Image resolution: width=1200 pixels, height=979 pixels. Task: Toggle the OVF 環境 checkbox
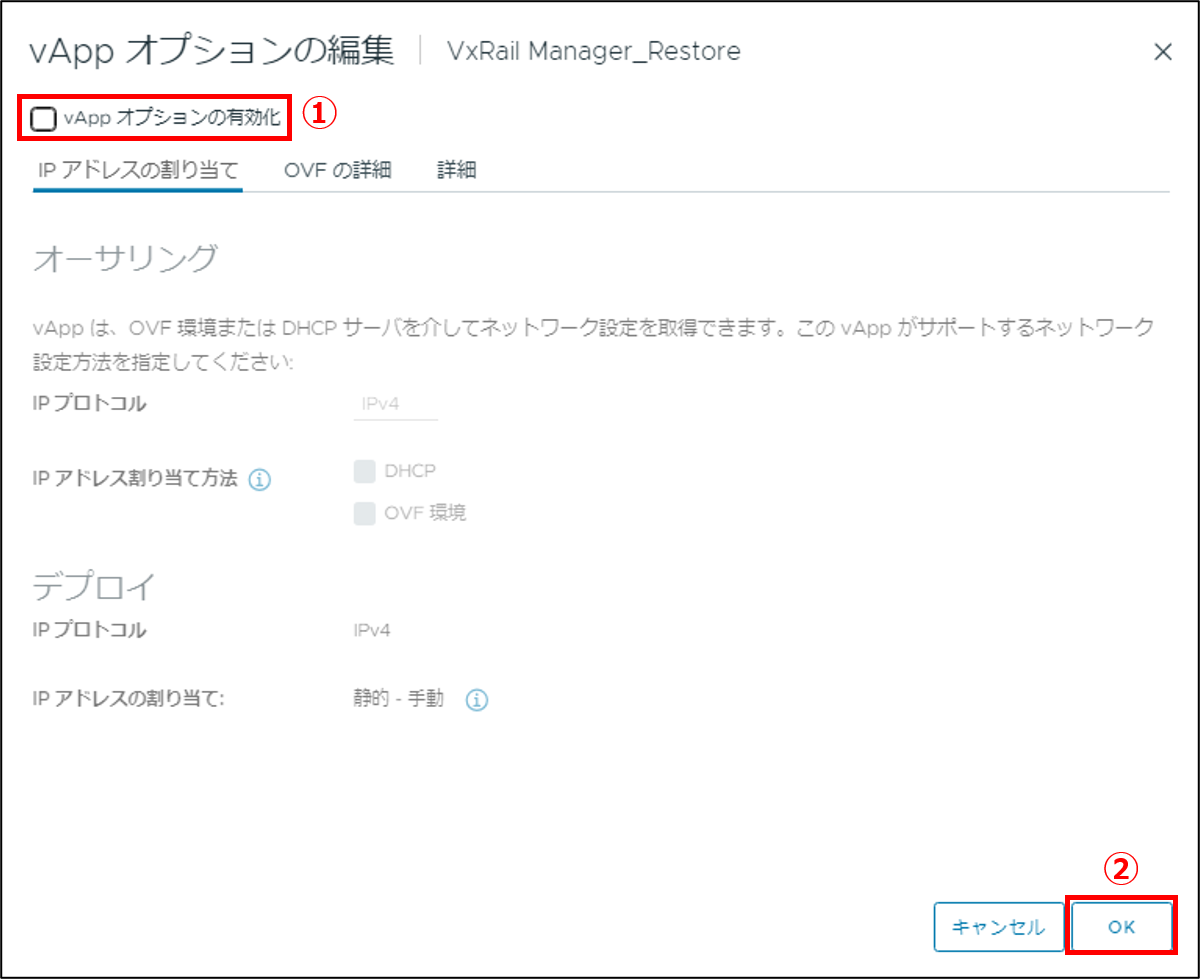coord(364,514)
